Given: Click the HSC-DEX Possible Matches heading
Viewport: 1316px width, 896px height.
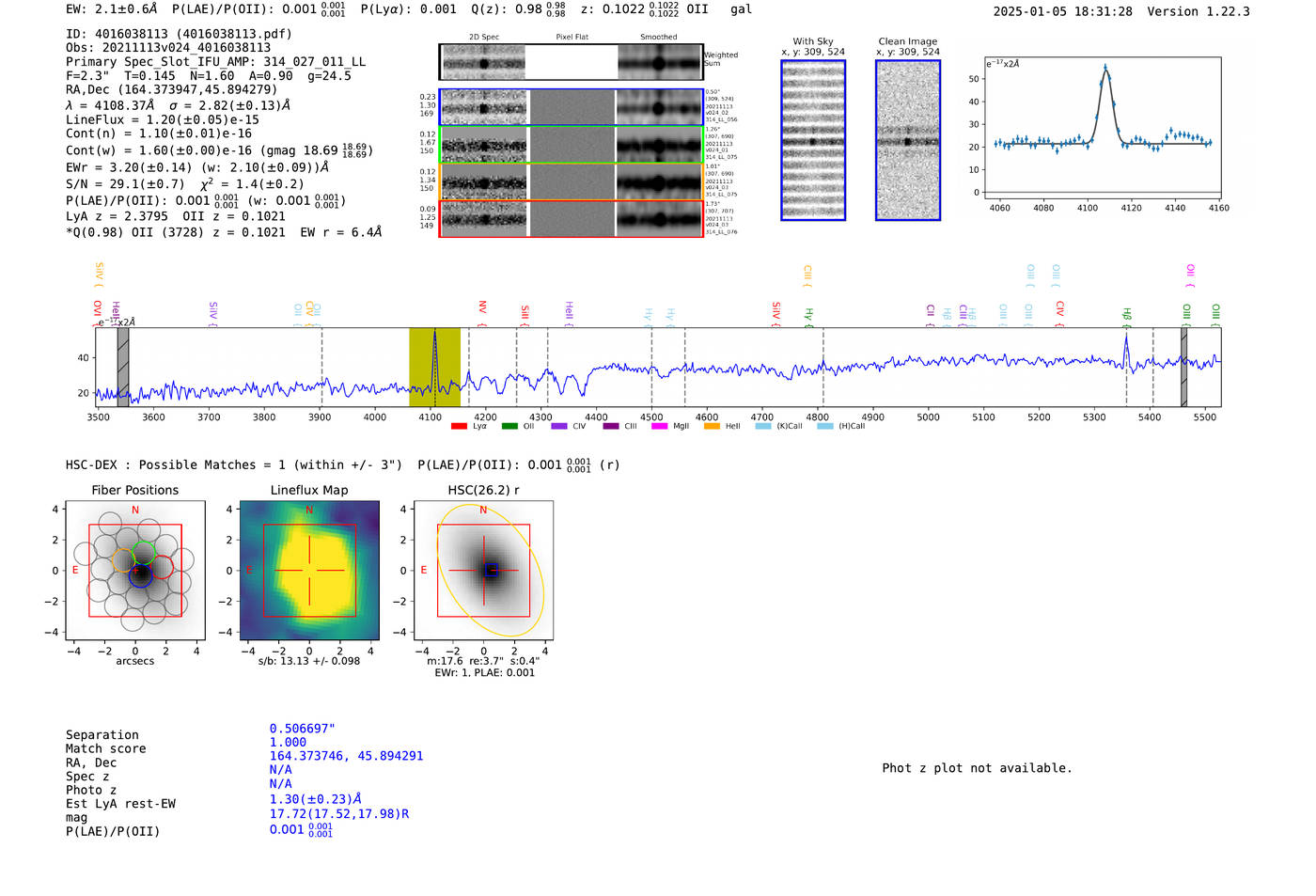Looking at the screenshot, I should coord(343,465).
